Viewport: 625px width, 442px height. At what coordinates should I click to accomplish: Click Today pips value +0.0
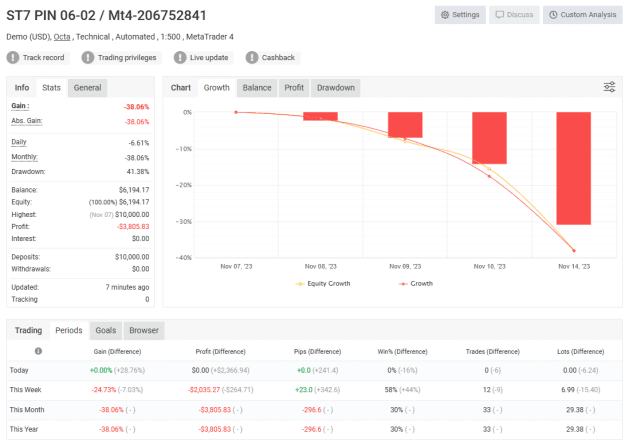[304, 370]
